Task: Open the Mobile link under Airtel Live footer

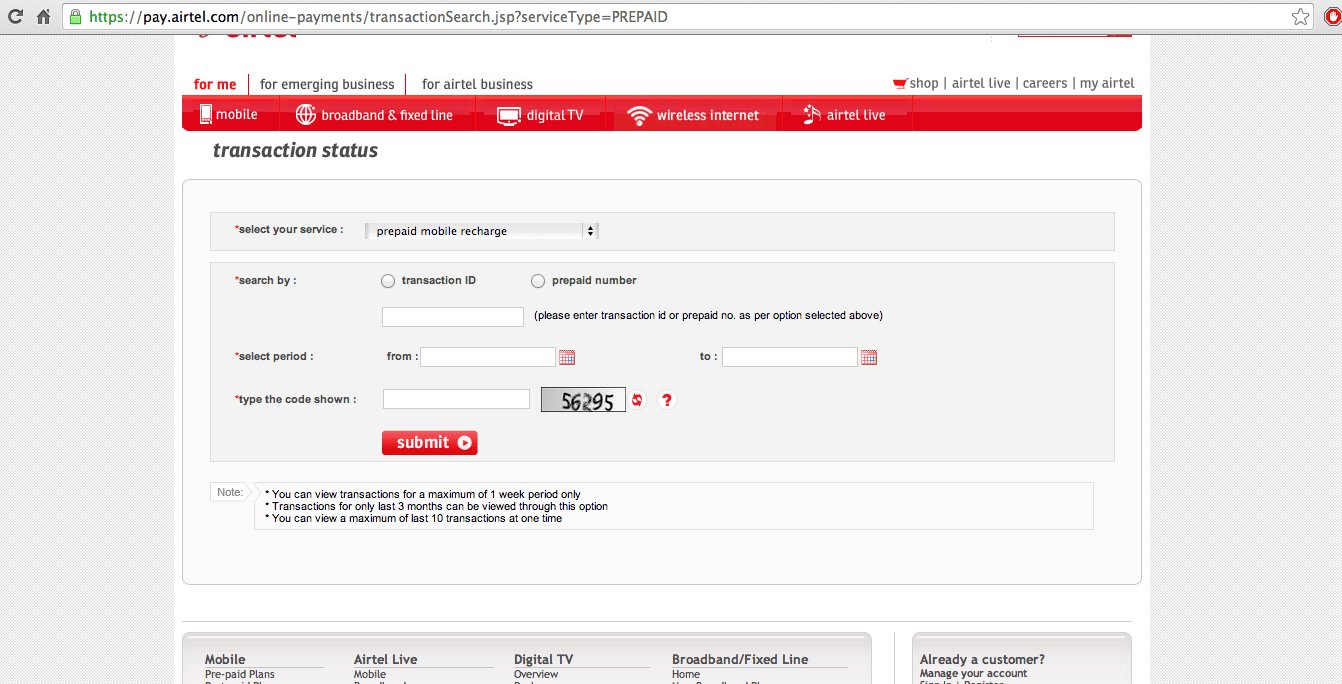Action: coord(370,674)
